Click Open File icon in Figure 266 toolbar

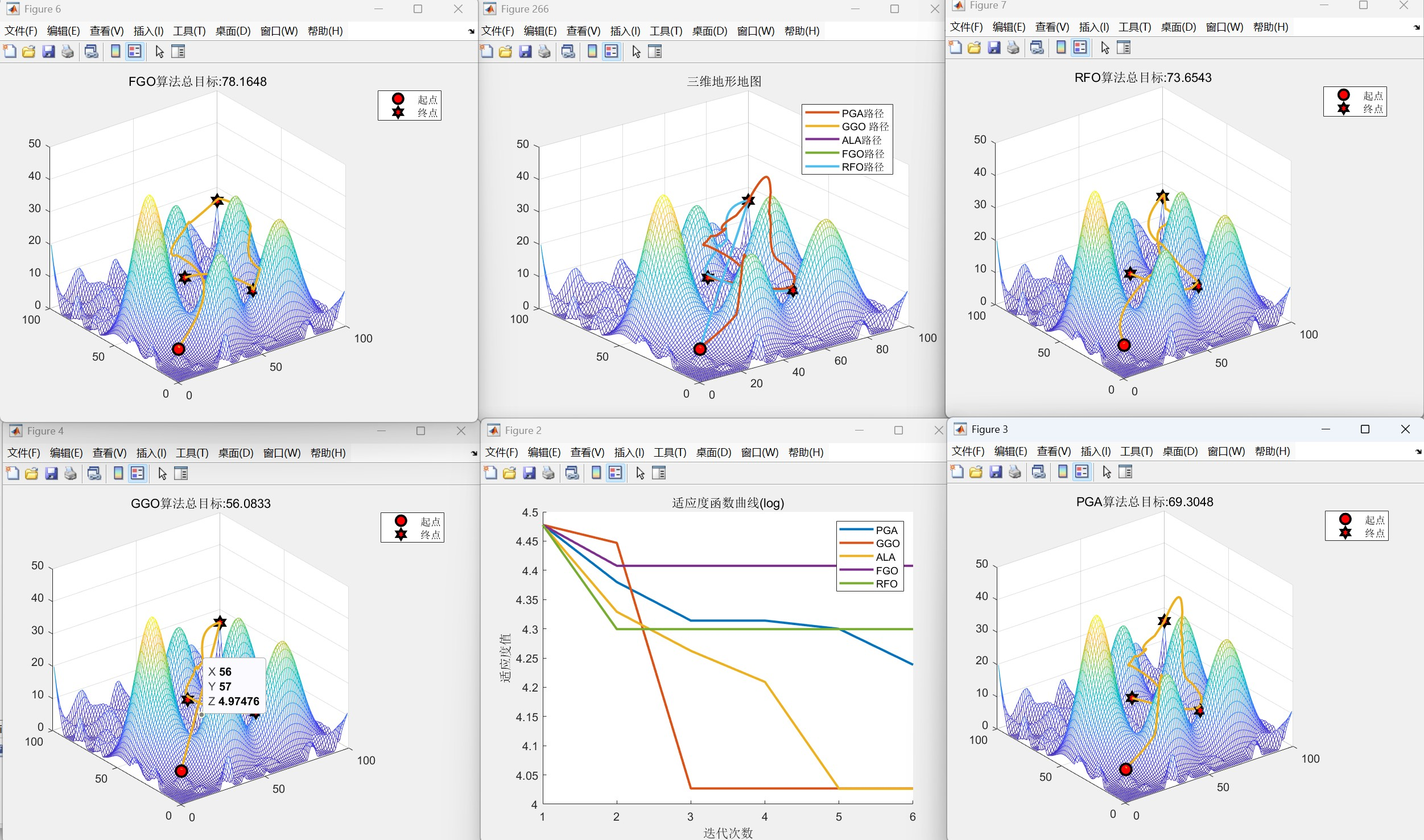(505, 52)
